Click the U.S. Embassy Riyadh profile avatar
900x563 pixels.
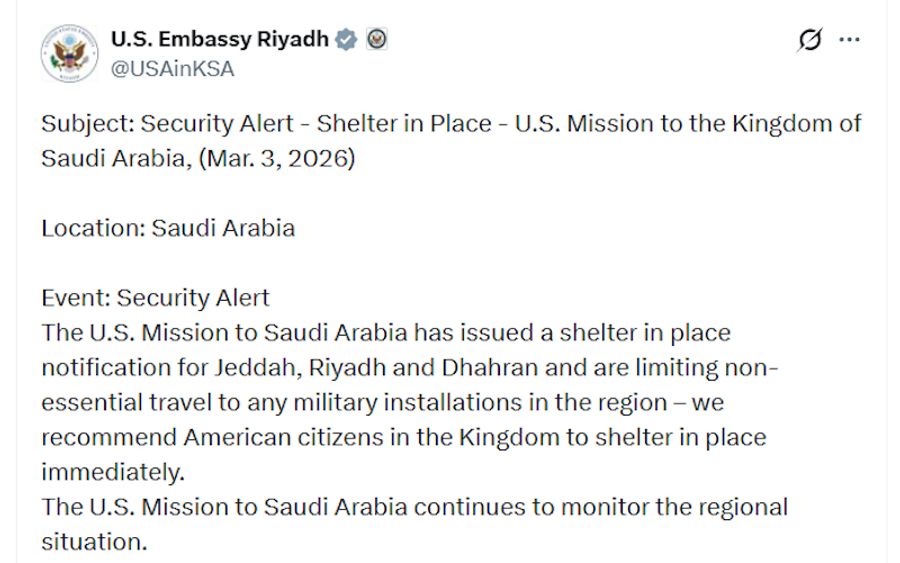(69, 53)
